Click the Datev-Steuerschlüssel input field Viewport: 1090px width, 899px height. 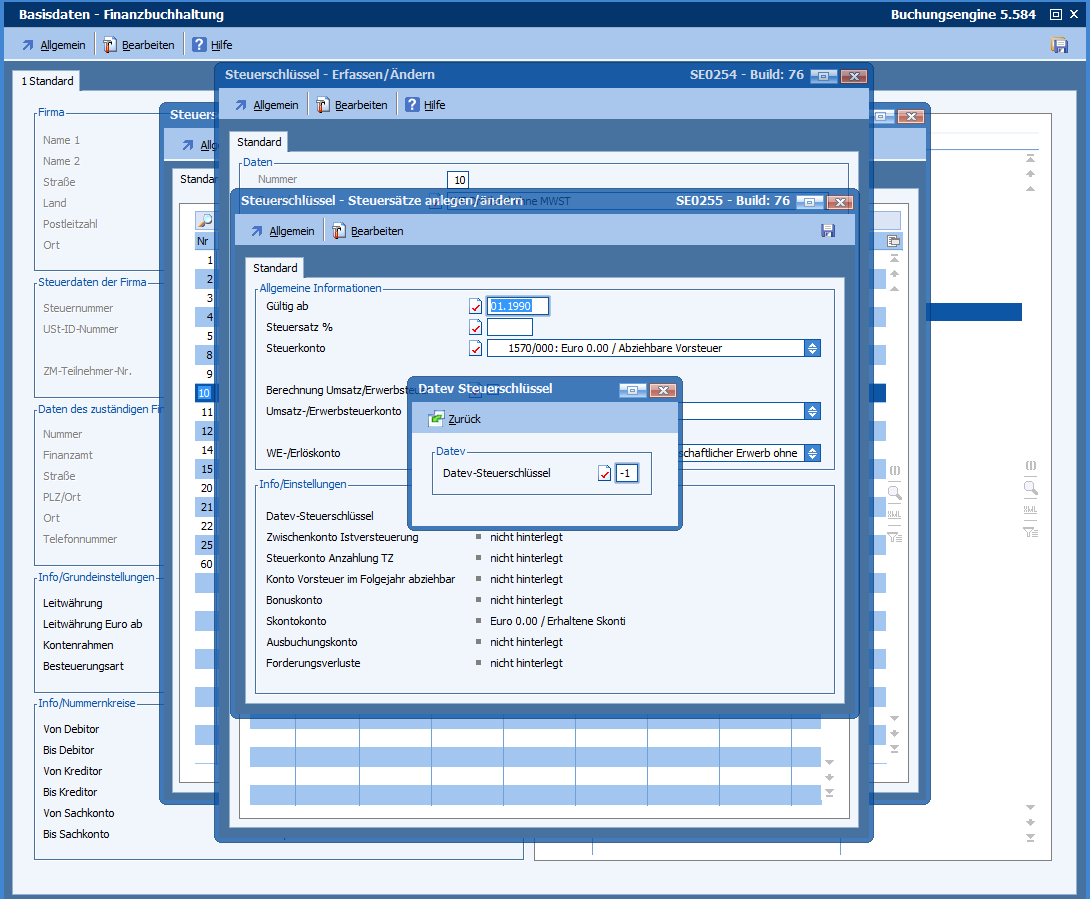pyautogui.click(x=626, y=474)
